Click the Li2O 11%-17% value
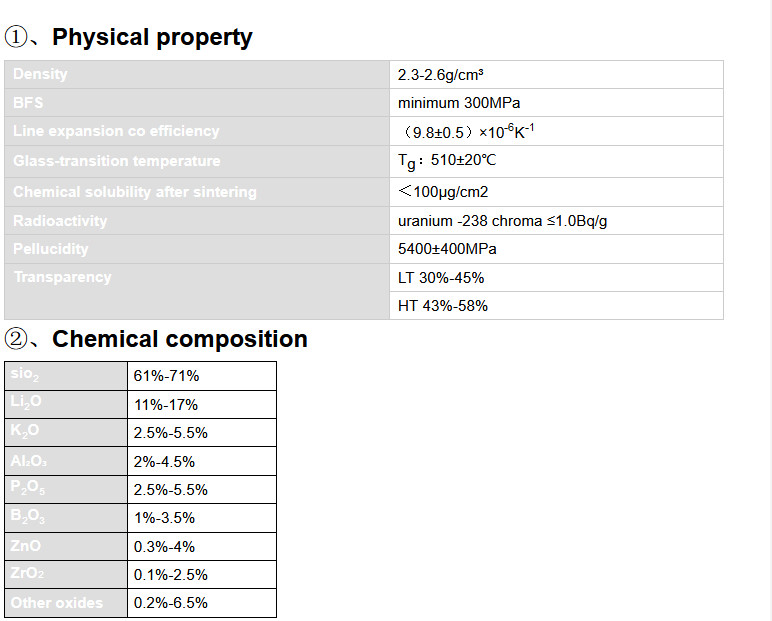 coord(166,405)
